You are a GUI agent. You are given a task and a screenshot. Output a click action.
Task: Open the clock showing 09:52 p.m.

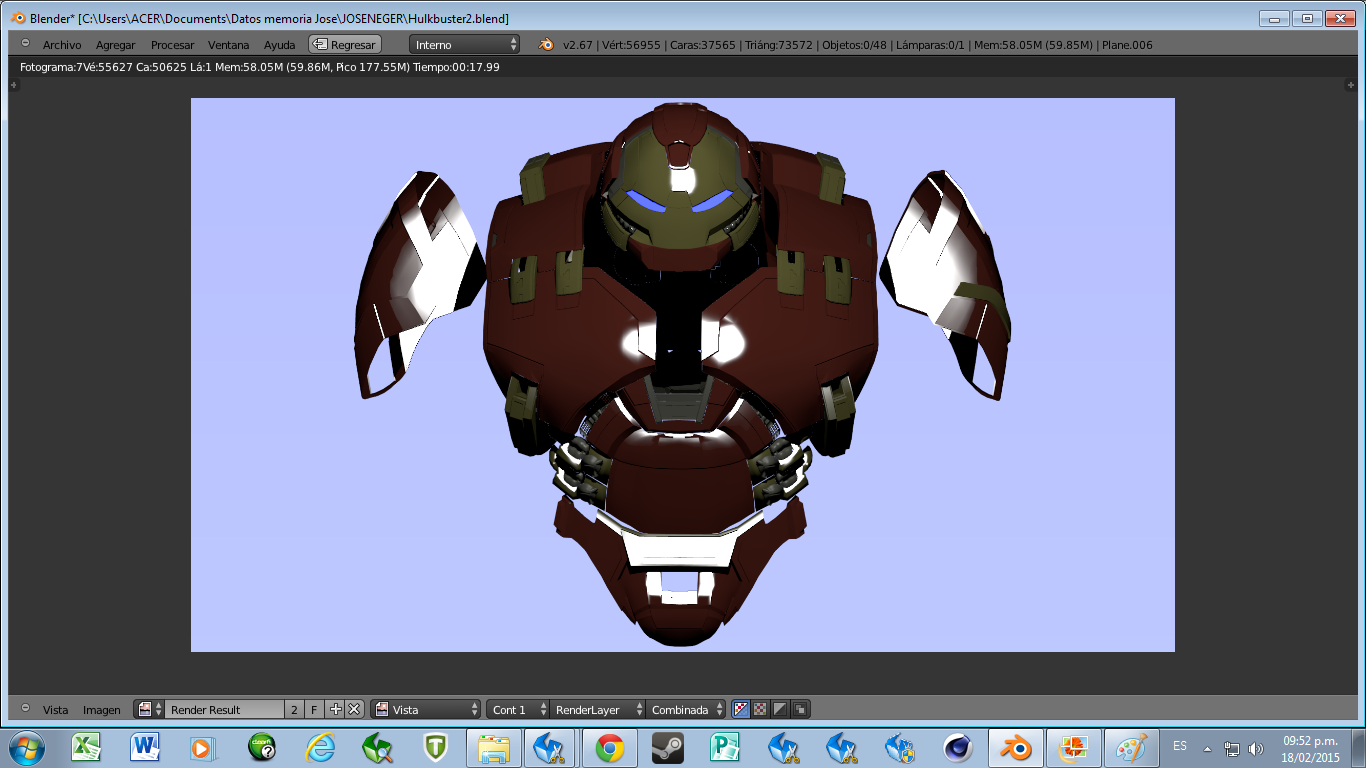(x=1310, y=749)
